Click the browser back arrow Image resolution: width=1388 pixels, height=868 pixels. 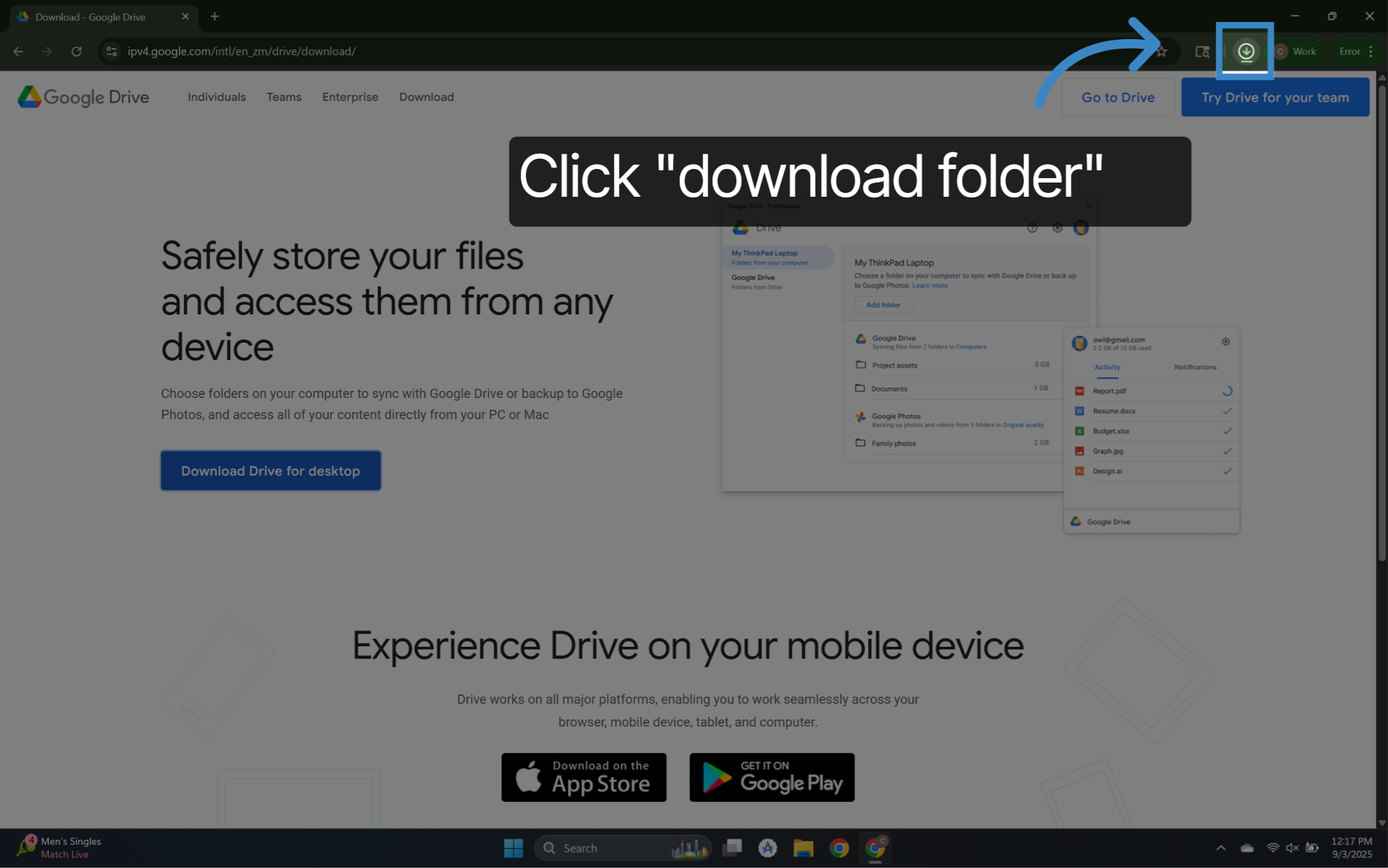tap(18, 51)
